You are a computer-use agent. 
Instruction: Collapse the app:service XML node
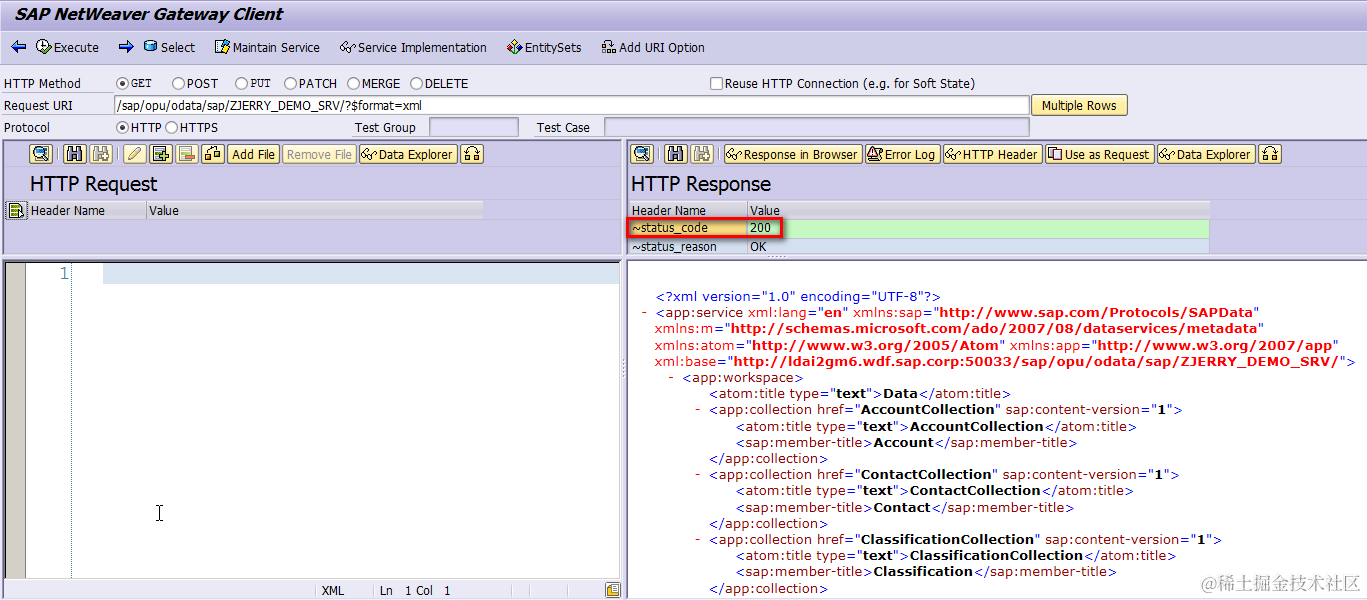(645, 313)
